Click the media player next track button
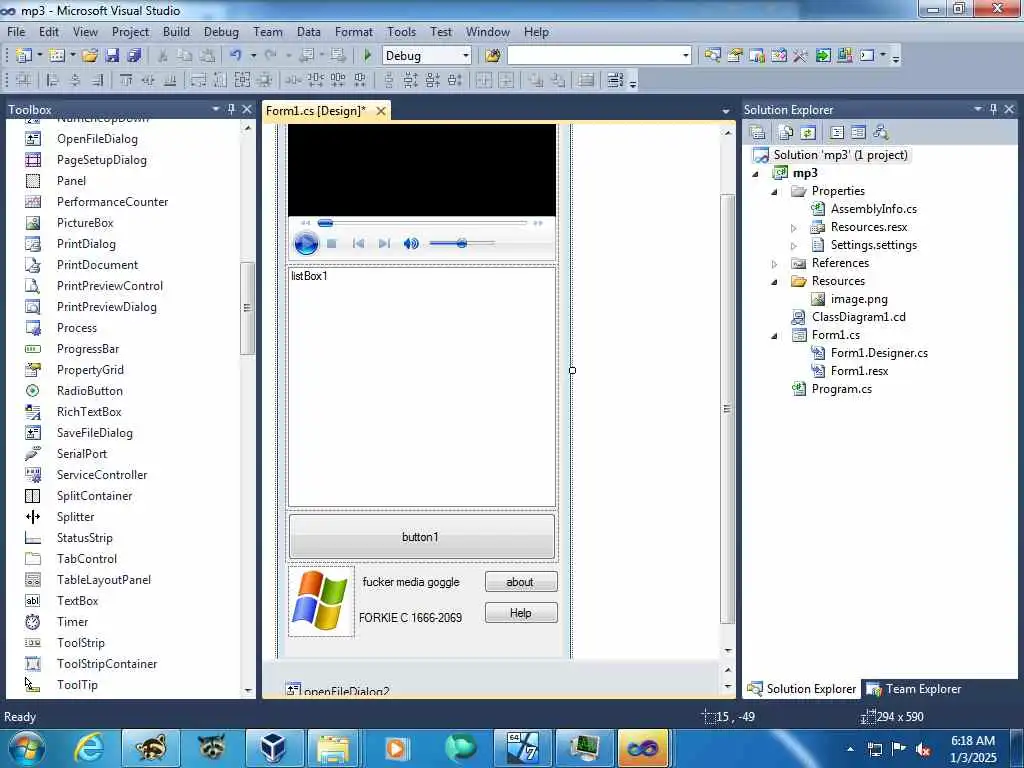This screenshot has width=1024, height=768. coord(384,244)
